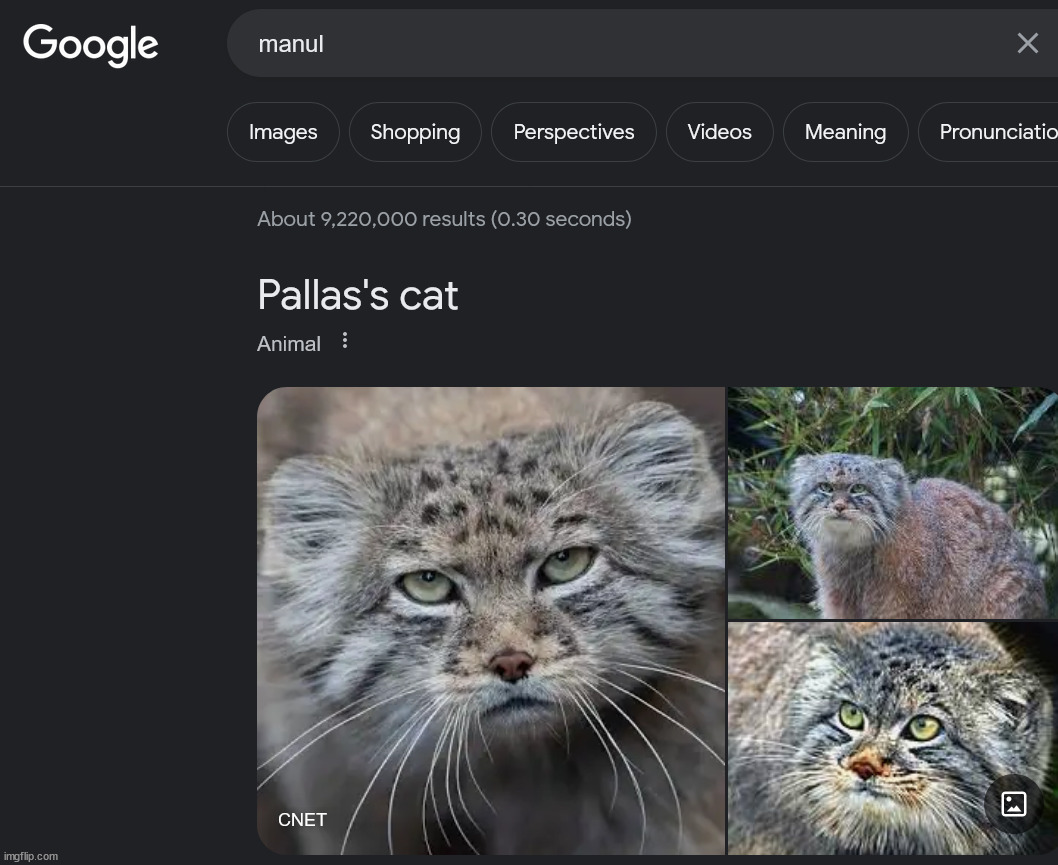This screenshot has width=1058, height=865.
Task: Open the three-dot menu beside Animal
Action: coord(345,341)
